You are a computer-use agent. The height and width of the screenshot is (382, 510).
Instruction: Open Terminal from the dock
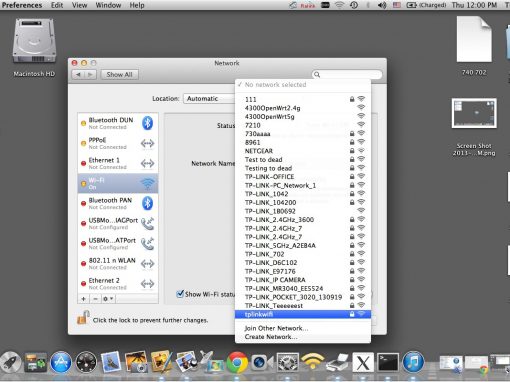pyautogui.click(x=388, y=362)
